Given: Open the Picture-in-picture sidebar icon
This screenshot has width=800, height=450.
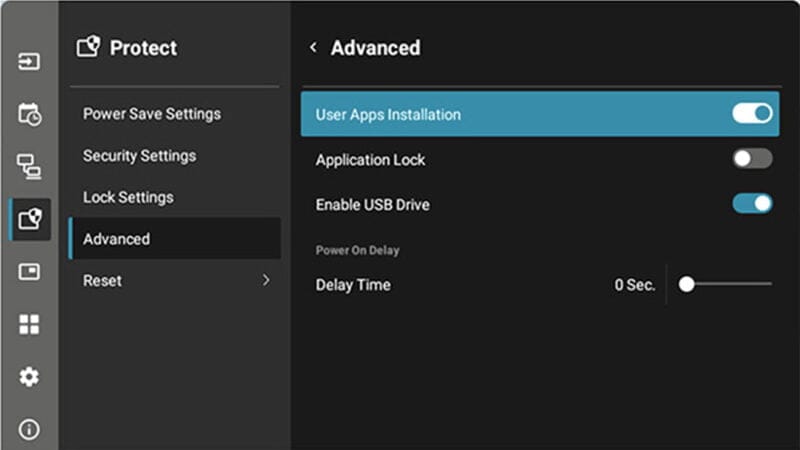Looking at the screenshot, I should click(x=29, y=272).
